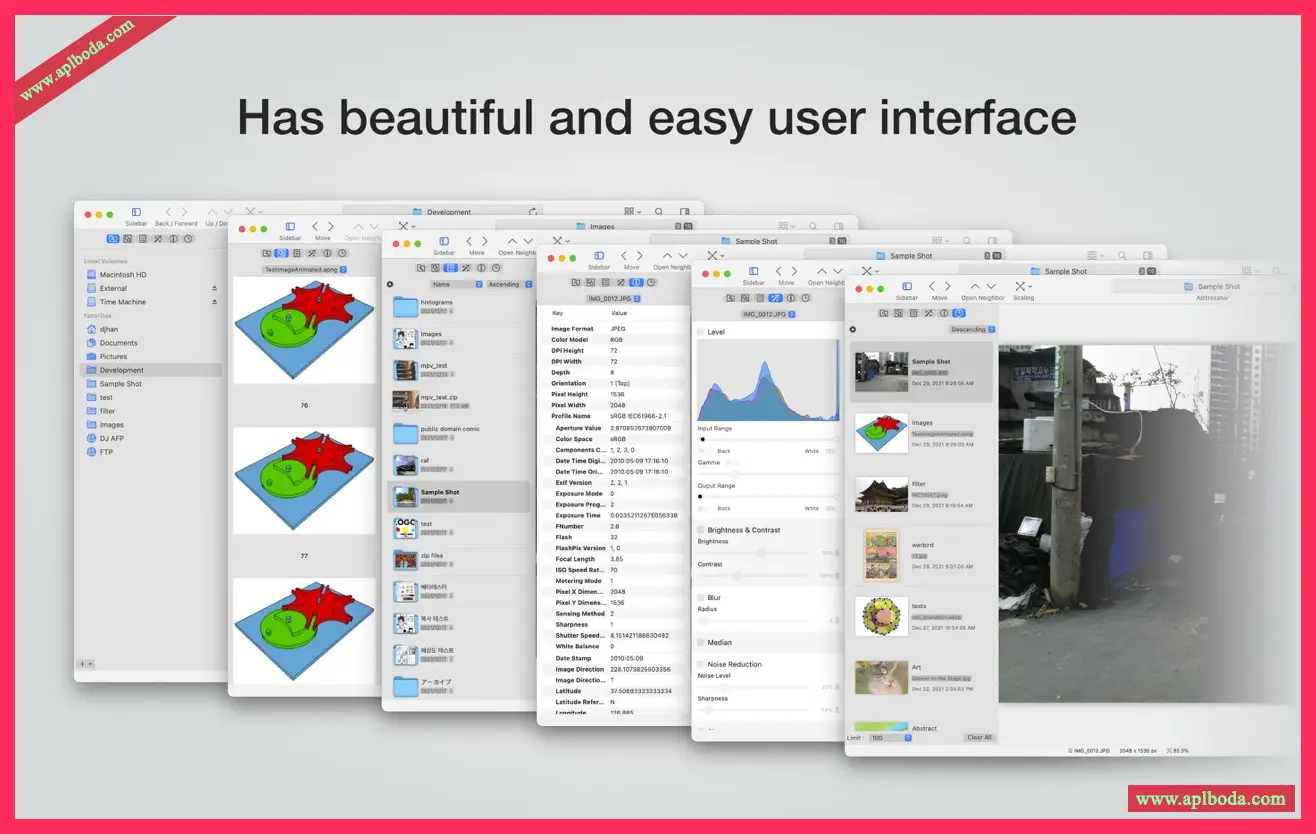Tick the Brightness & Contrast checkbox
This screenshot has height=834, width=1316.
(x=700, y=530)
